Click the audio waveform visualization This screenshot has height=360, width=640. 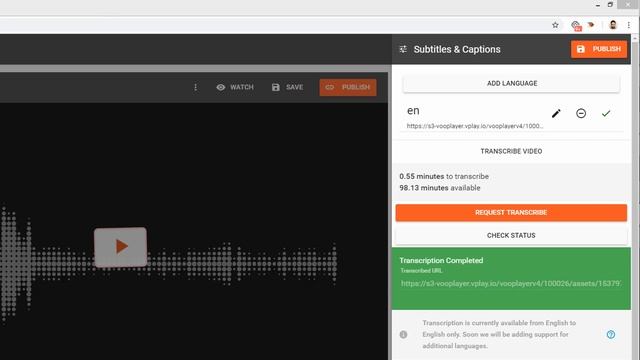coord(168,263)
